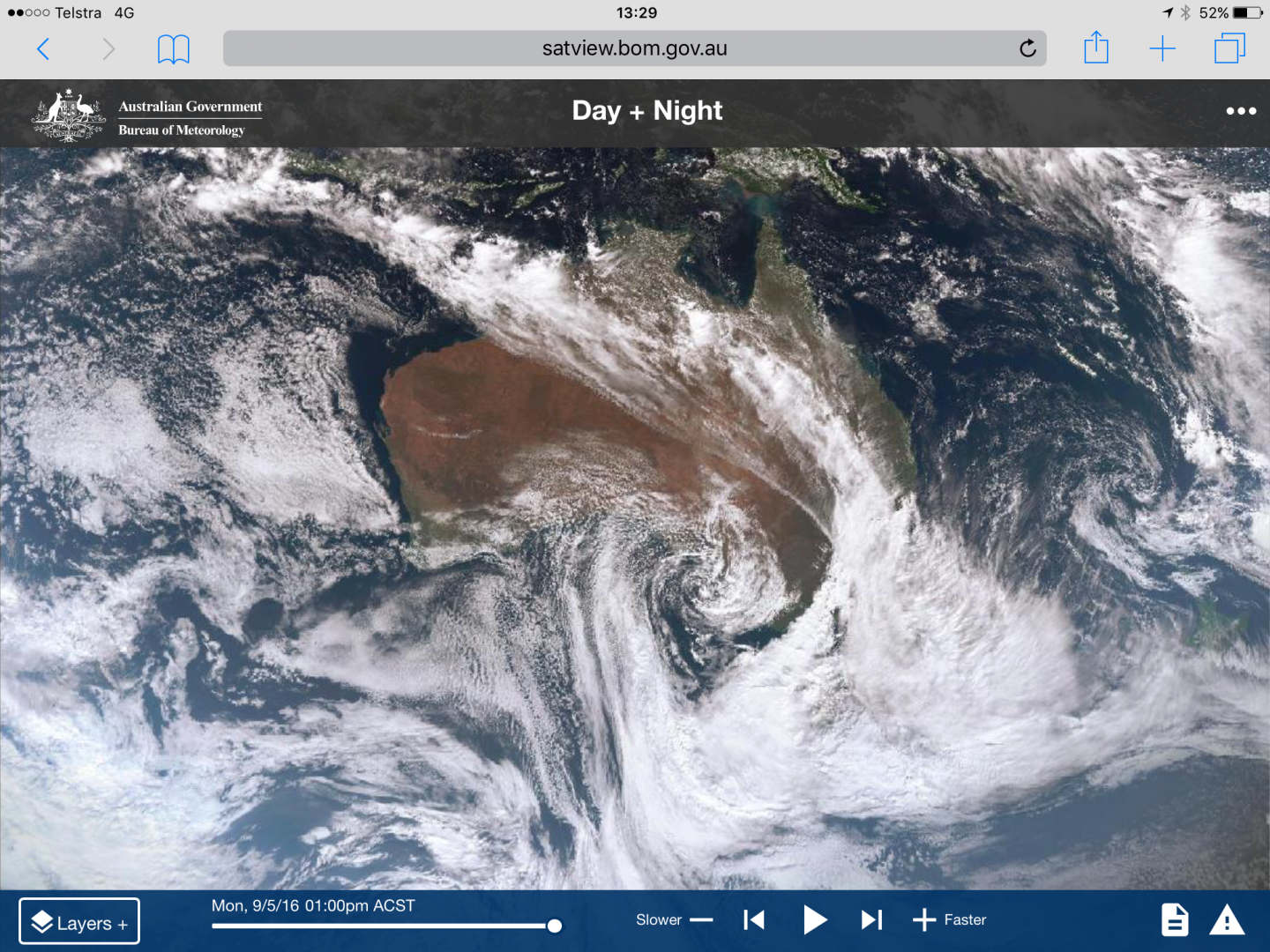Screen dimensions: 1270x952
Task: Tap the satview.bom.gov.au address bar
Action: point(634,48)
